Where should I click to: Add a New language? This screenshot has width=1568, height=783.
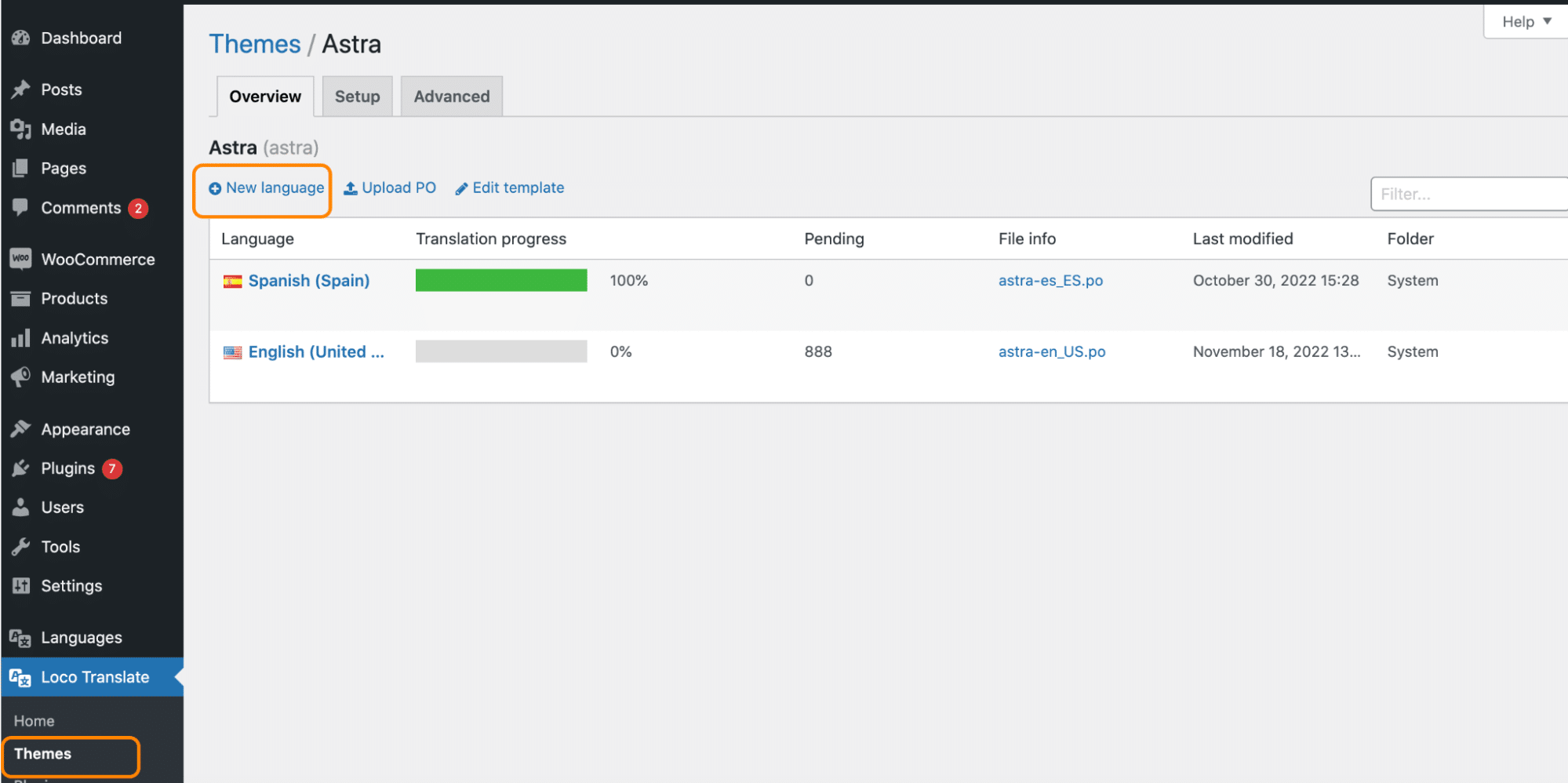click(x=267, y=188)
